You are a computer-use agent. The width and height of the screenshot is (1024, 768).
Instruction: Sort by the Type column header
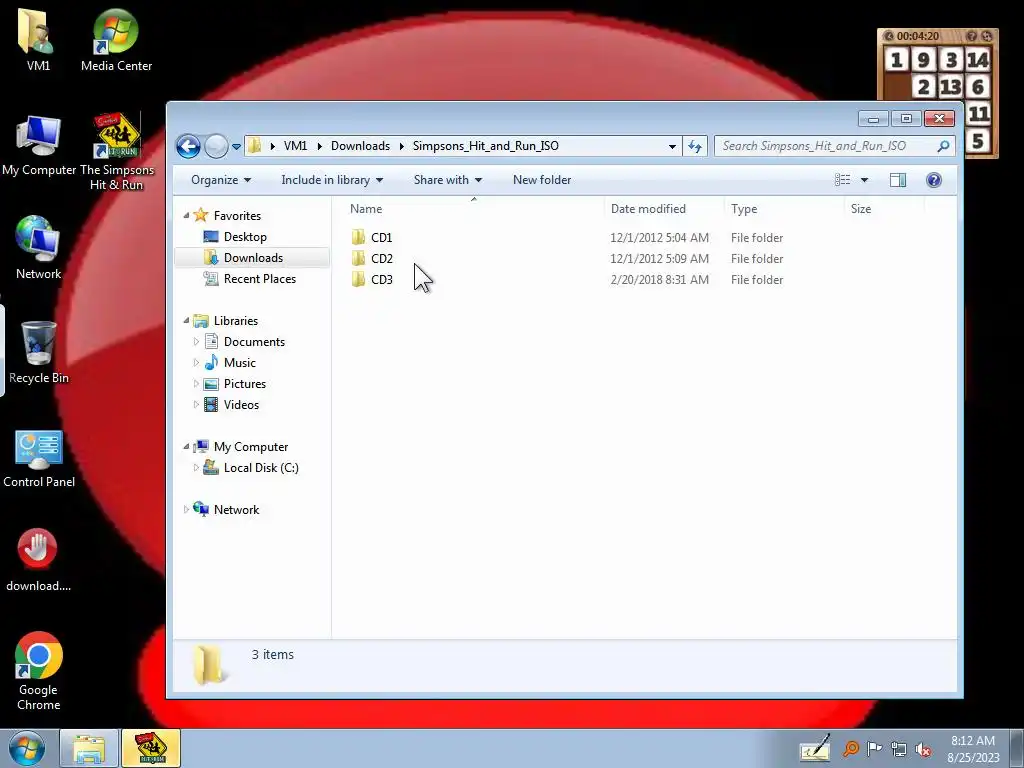784,209
